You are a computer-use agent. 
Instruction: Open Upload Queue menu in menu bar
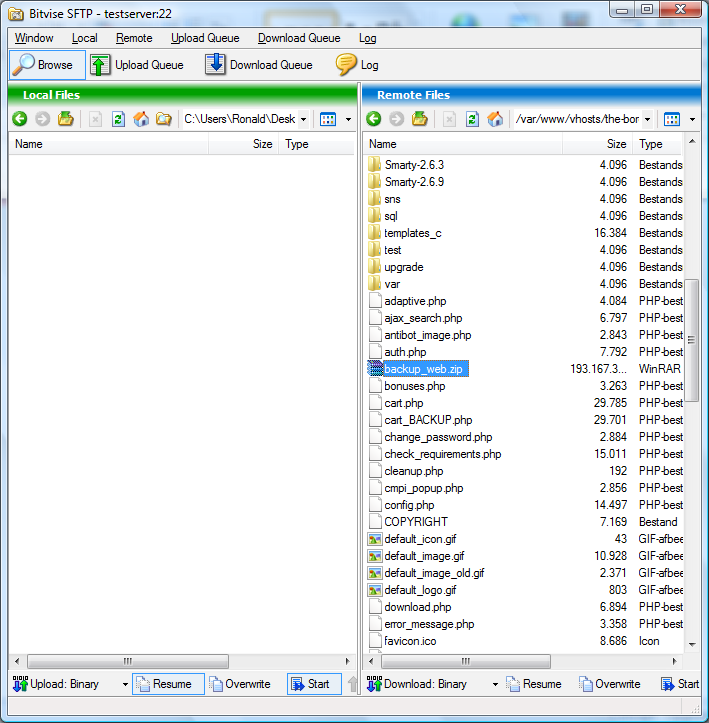[205, 38]
